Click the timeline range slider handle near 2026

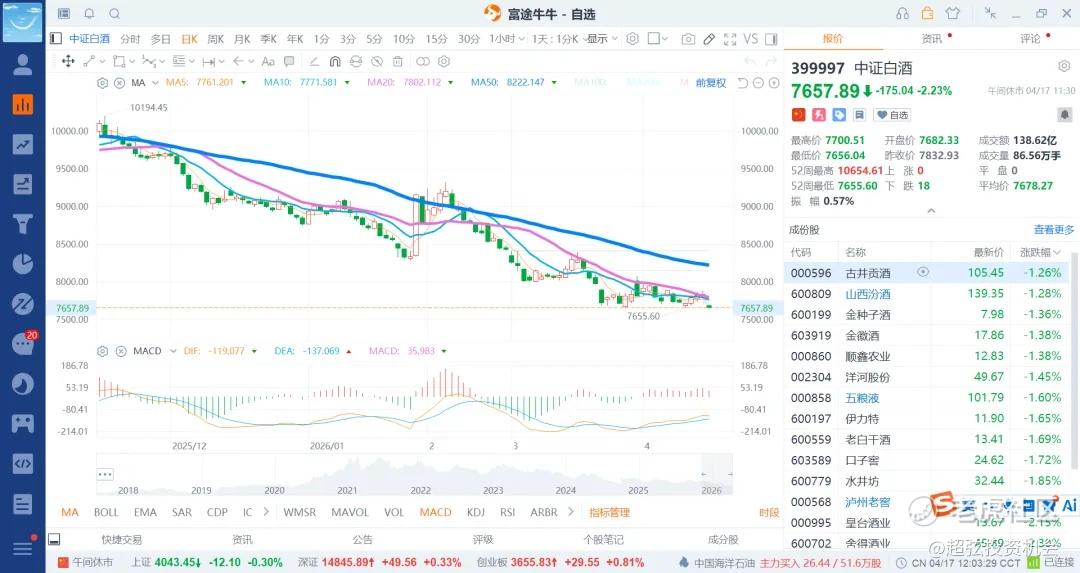click(703, 474)
